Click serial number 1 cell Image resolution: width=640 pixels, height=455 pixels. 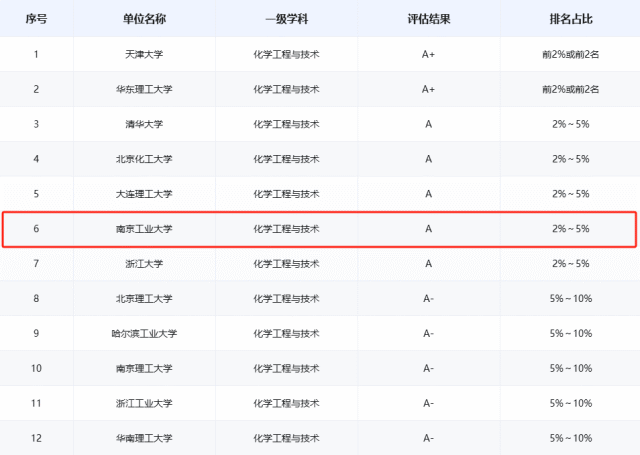pos(36,54)
